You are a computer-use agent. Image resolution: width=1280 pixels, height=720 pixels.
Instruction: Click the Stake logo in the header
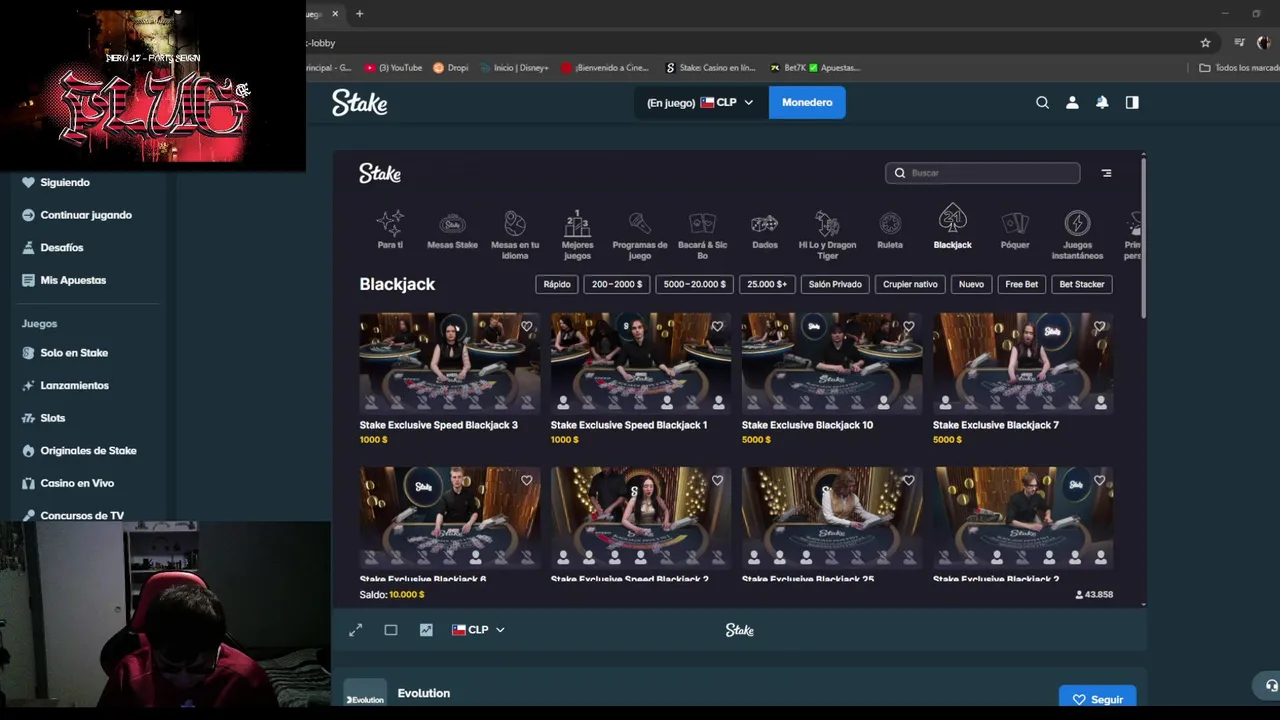point(359,102)
